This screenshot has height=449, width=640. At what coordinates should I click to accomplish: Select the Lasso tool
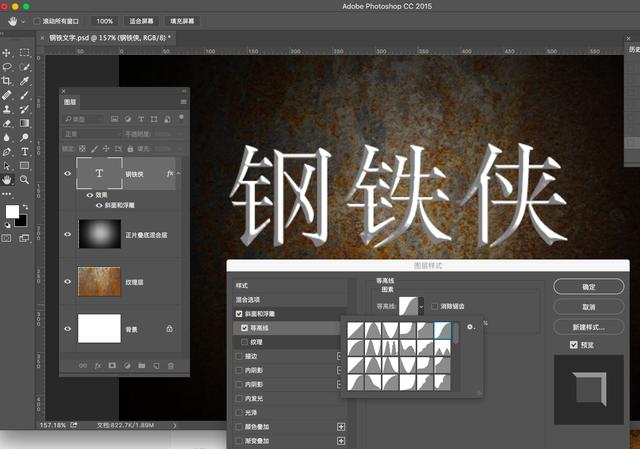tap(7, 67)
